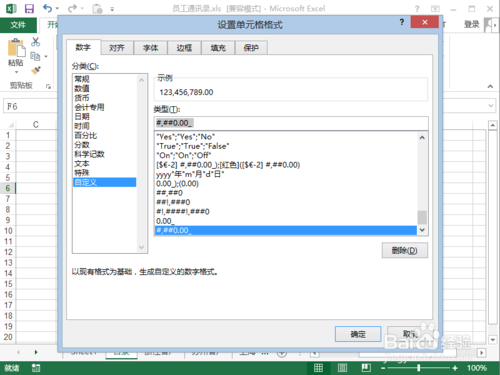Select the 0.00_);(0.00) format
The width and height of the screenshot is (500, 375).
point(286,183)
